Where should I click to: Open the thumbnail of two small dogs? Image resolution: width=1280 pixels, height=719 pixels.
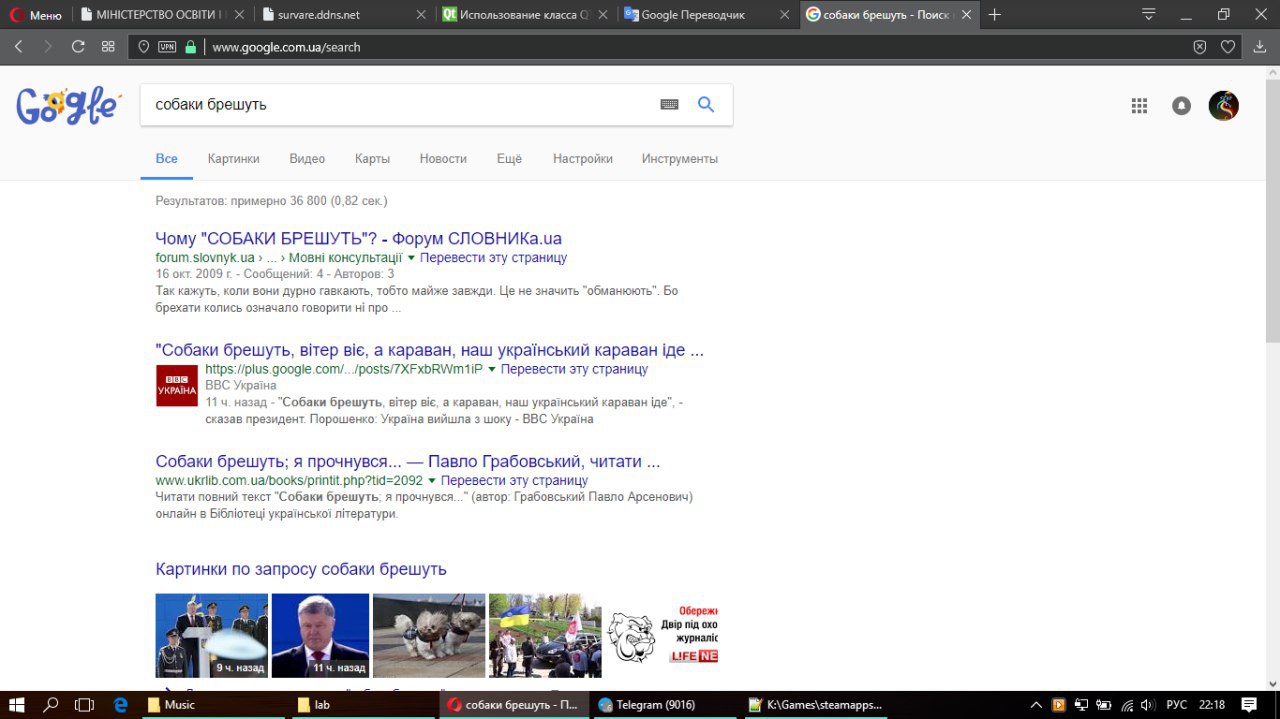(429, 635)
